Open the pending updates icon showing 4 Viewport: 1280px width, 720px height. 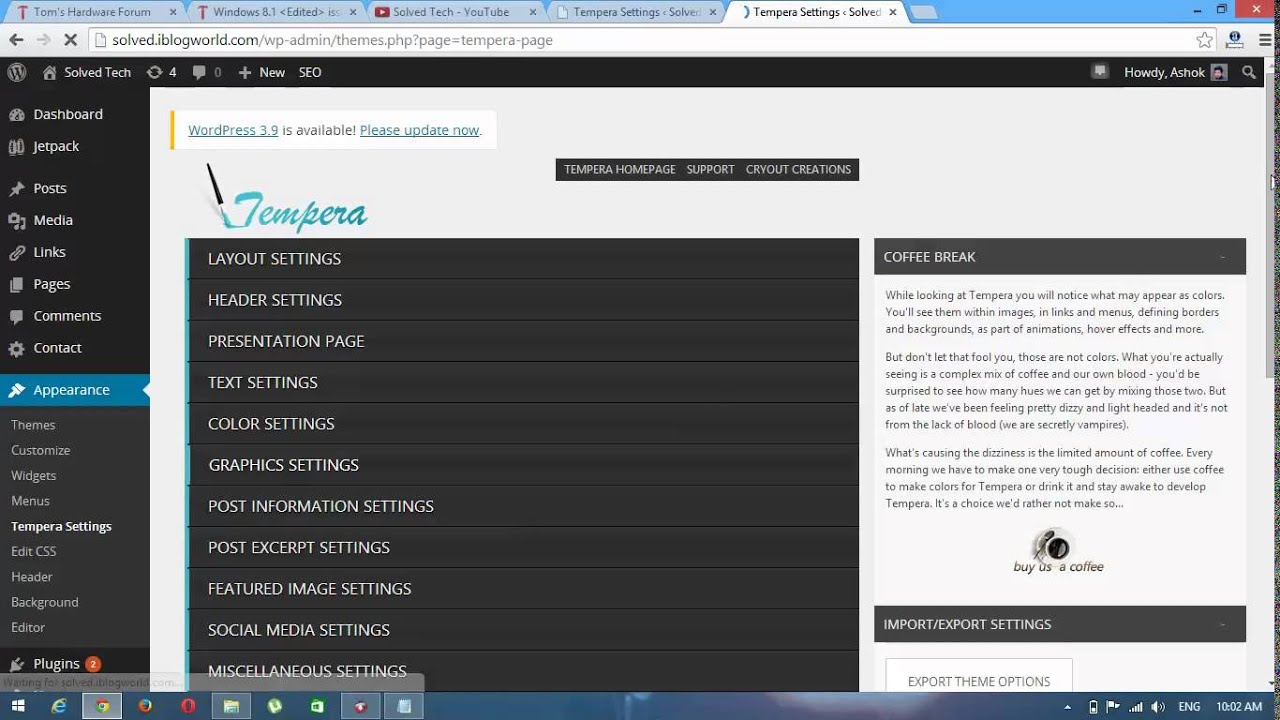[161, 72]
